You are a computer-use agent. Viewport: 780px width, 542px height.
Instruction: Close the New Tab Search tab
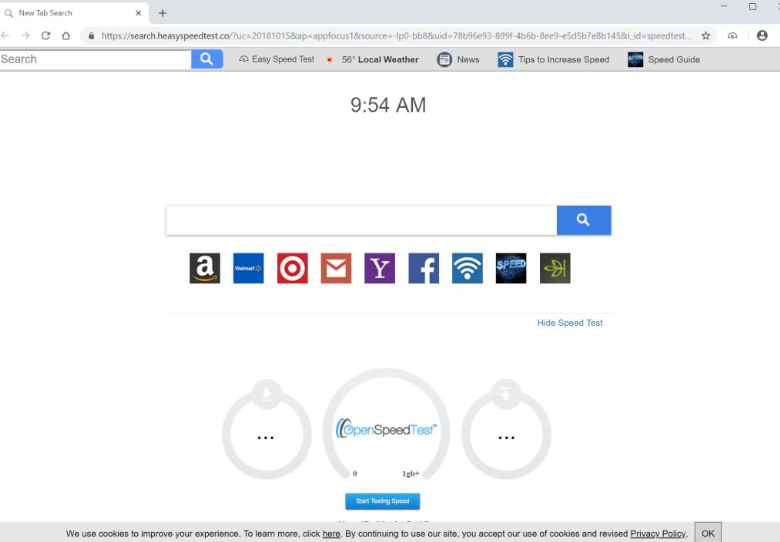click(x=138, y=13)
